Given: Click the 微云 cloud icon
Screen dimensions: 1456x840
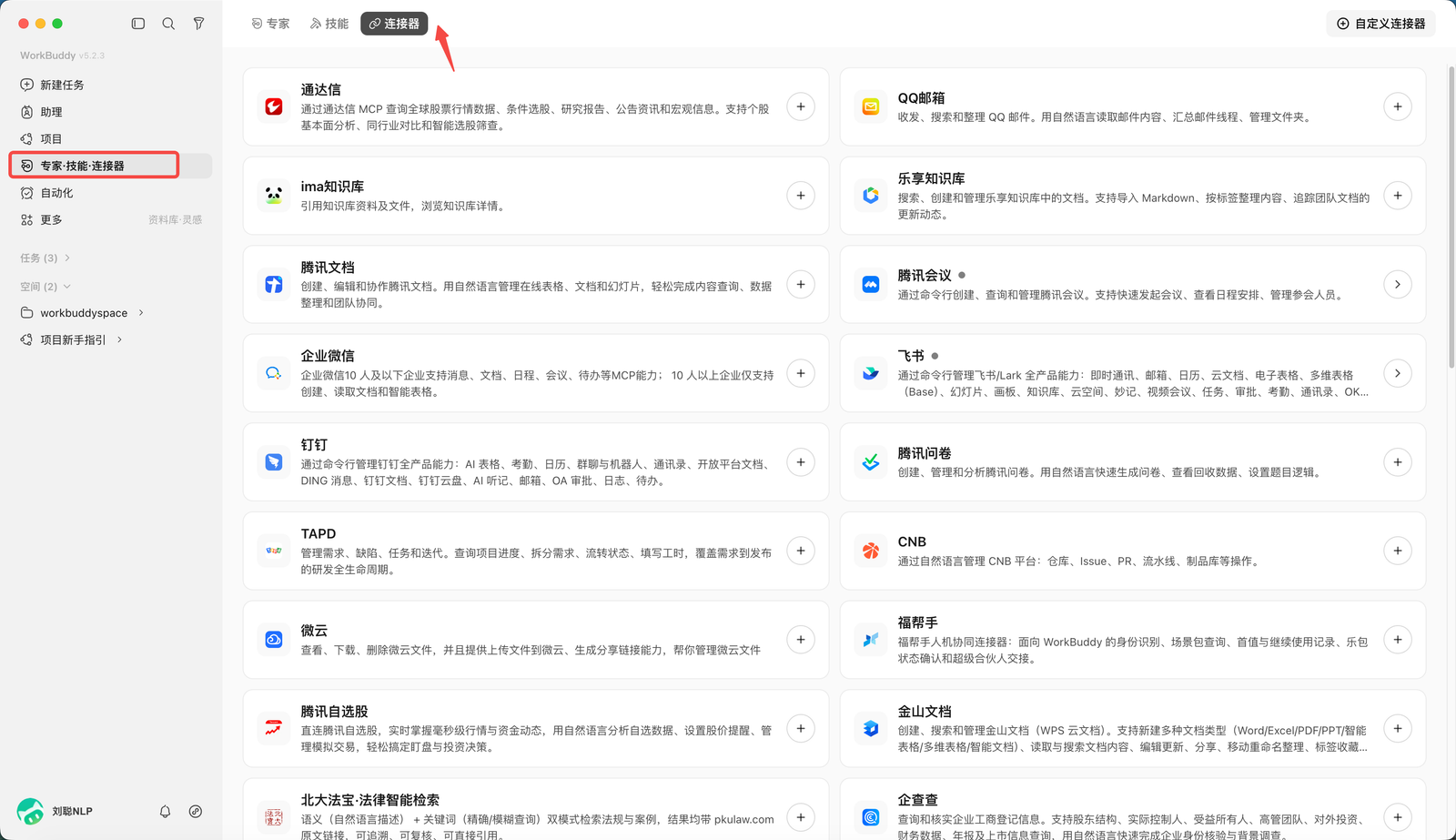Looking at the screenshot, I should click(x=274, y=640).
